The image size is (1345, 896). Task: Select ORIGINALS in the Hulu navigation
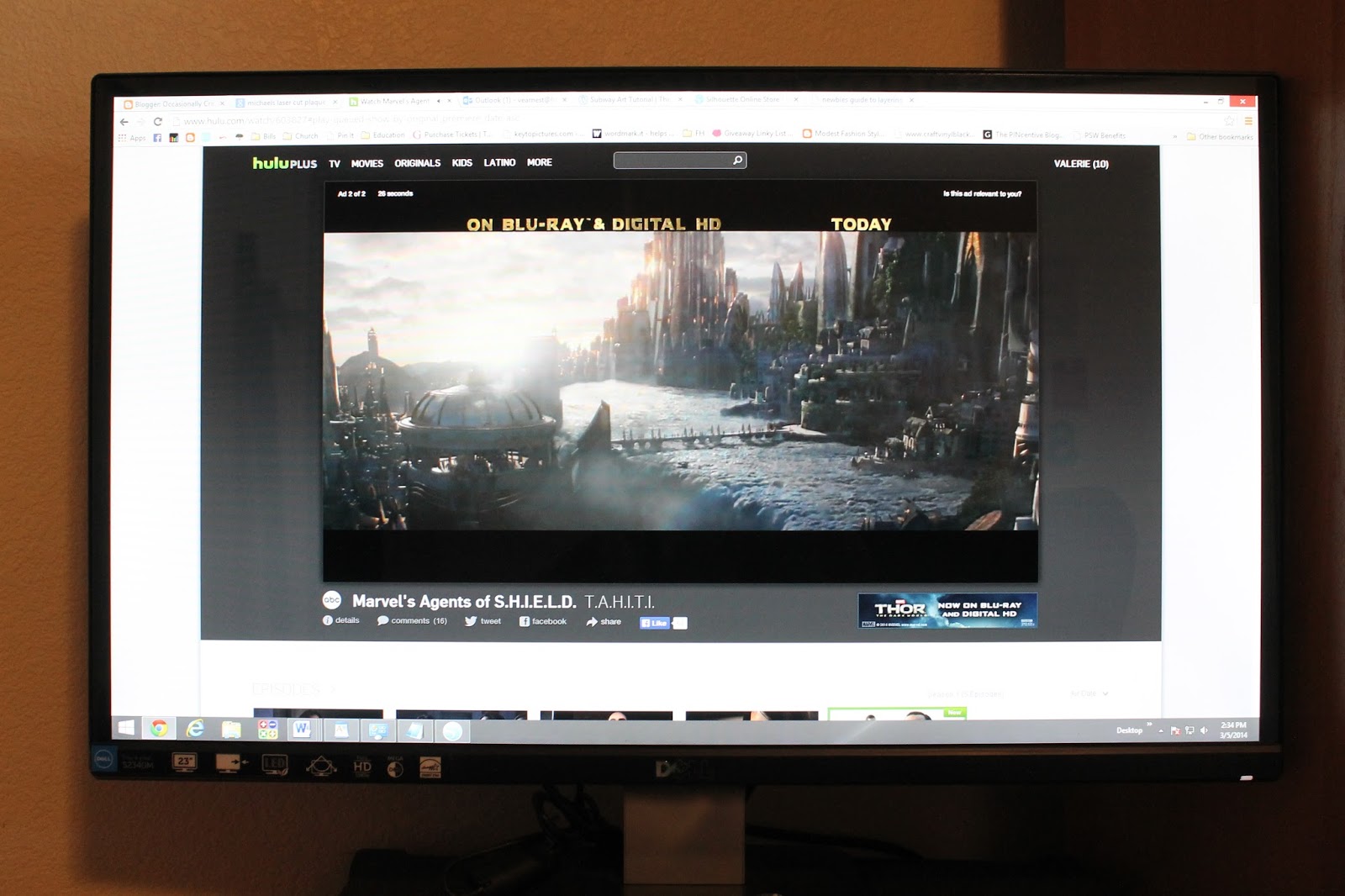tap(418, 163)
